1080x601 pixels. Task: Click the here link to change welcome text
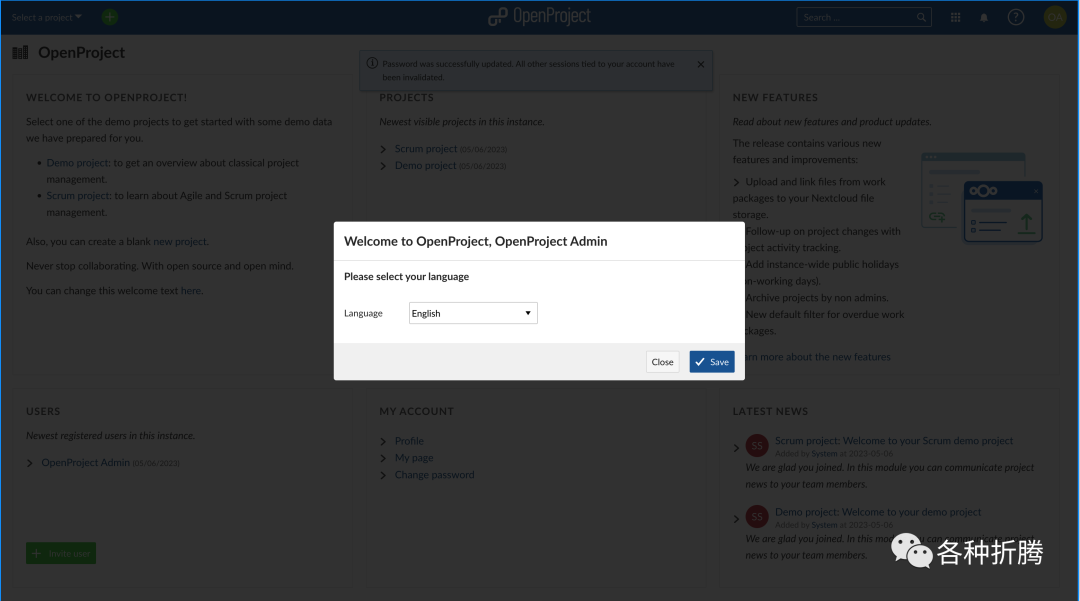coord(191,291)
